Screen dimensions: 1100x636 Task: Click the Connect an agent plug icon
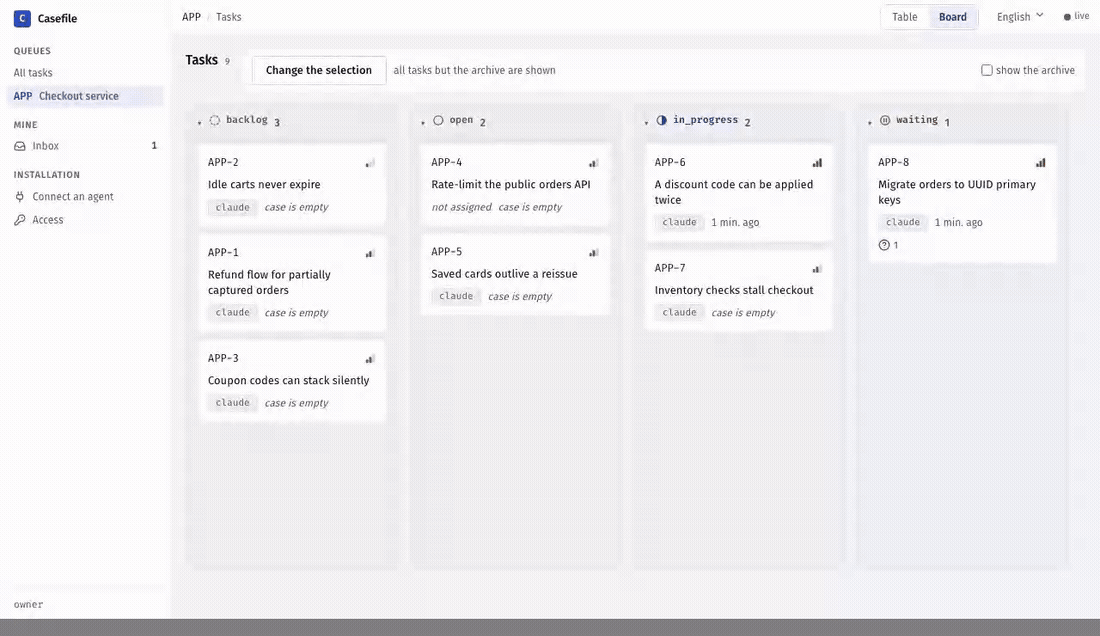click(20, 196)
